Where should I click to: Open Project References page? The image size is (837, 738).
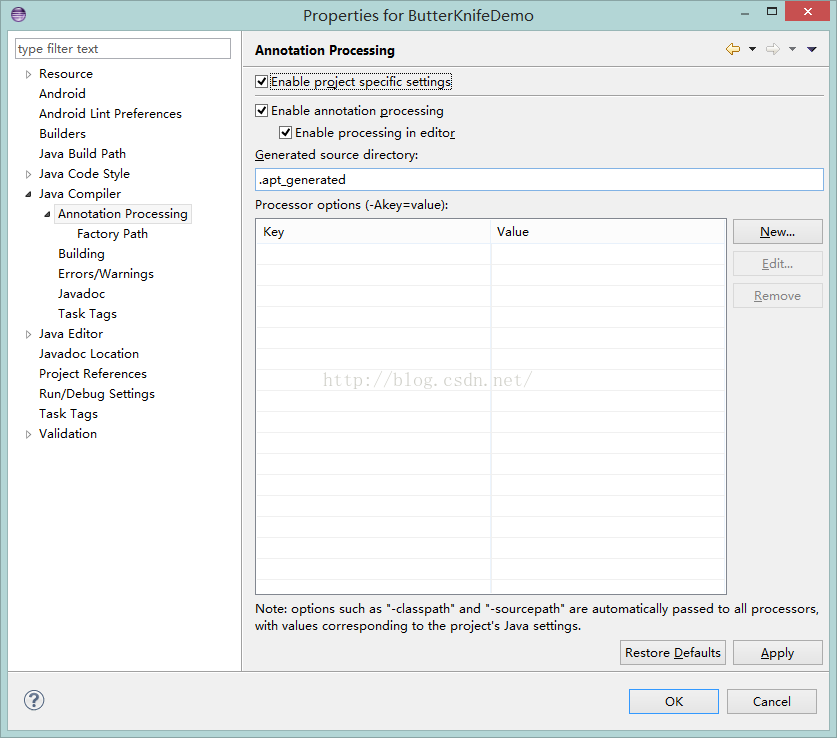click(92, 374)
